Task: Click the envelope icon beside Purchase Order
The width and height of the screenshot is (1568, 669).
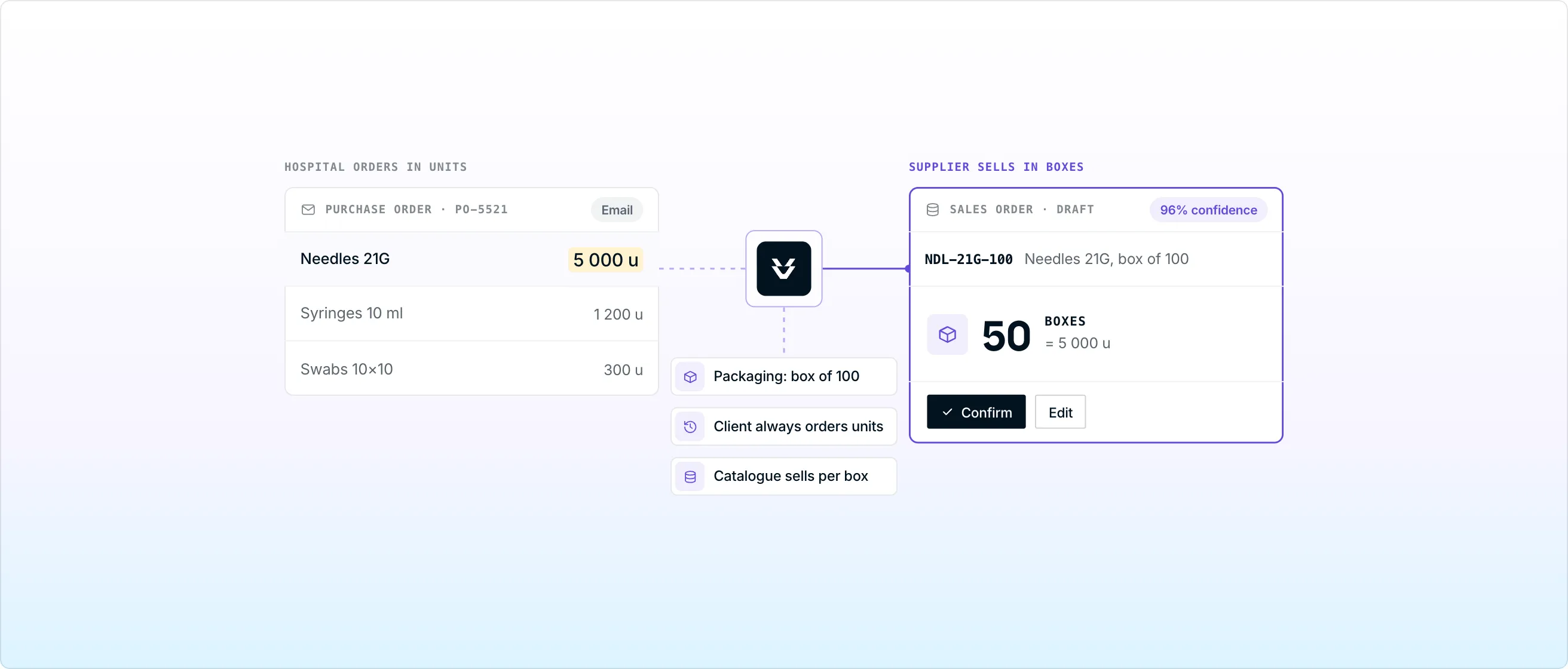Action: 308,210
